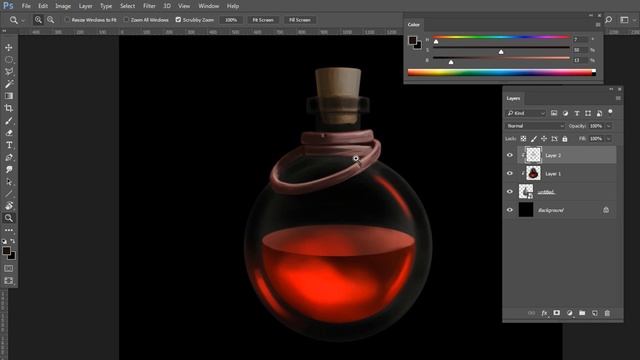This screenshot has height=360, width=640.
Task: Choose Zoom Out mode in options bar
Action: pyautogui.click(x=51, y=20)
